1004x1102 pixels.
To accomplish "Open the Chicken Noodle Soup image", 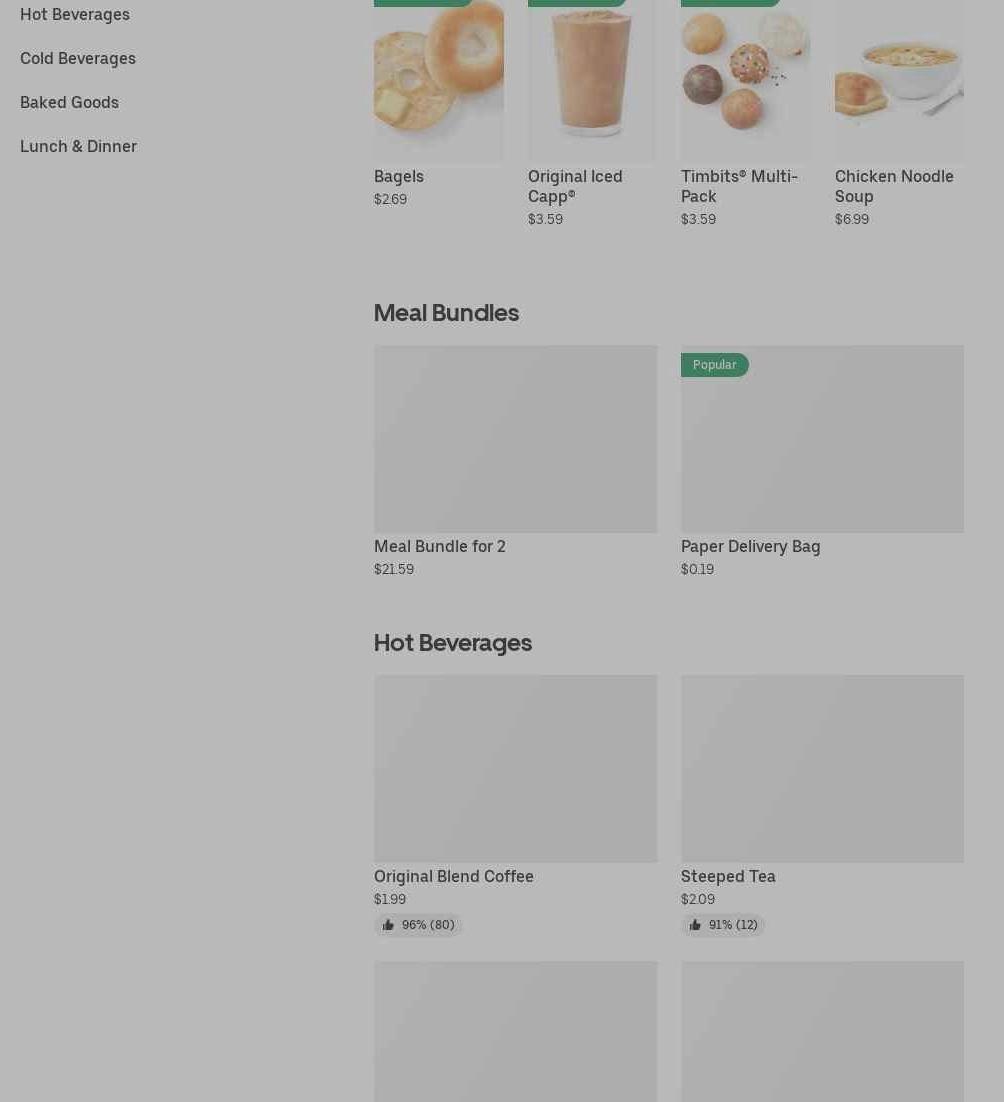I will click(x=899, y=81).
